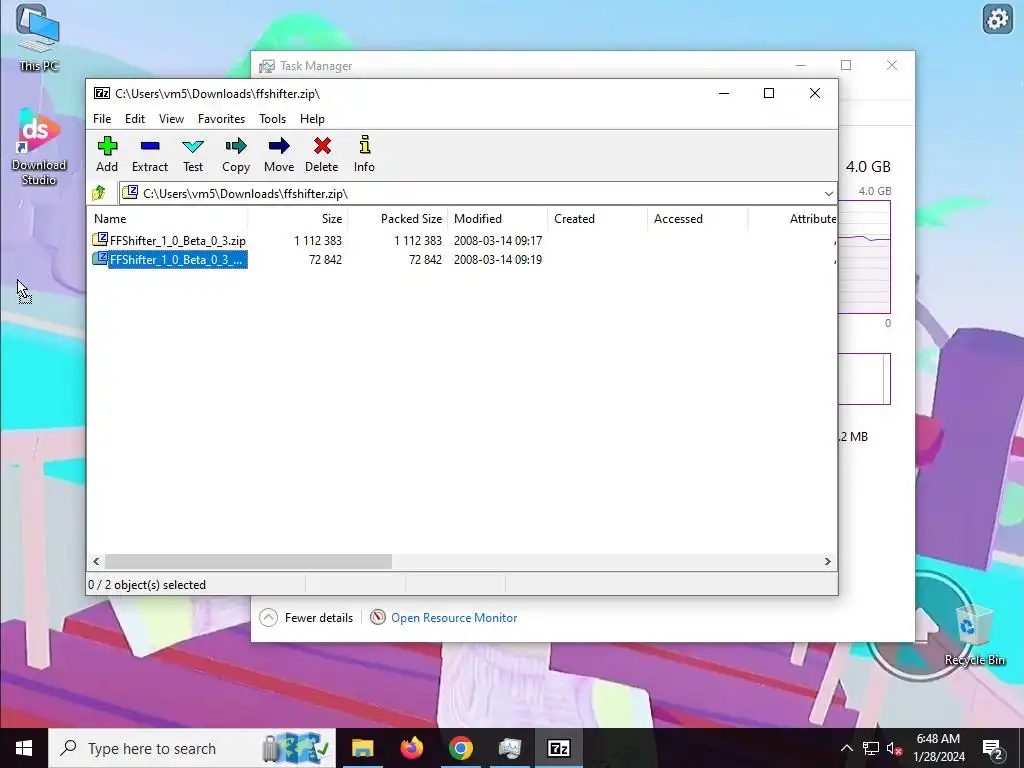Switch to Task Manager in the taskbar

point(509,748)
